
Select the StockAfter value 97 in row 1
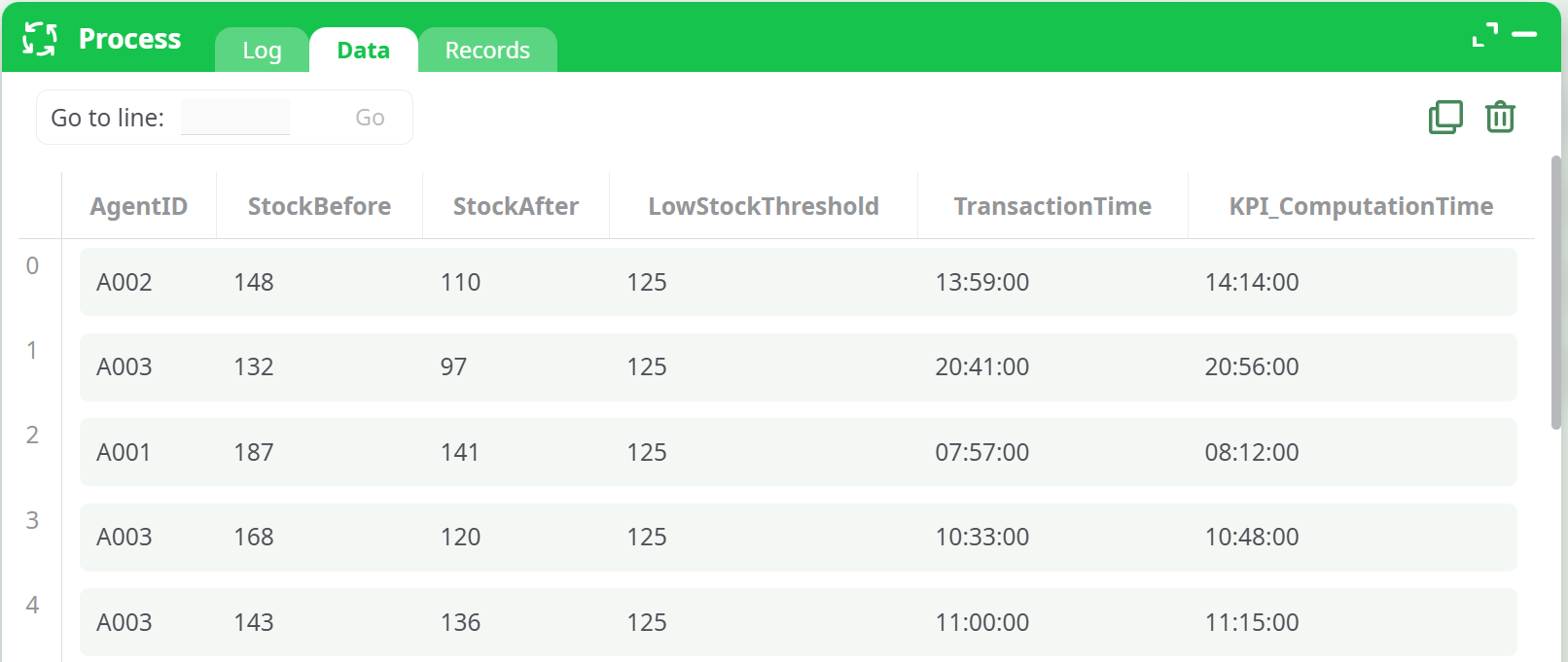(455, 366)
